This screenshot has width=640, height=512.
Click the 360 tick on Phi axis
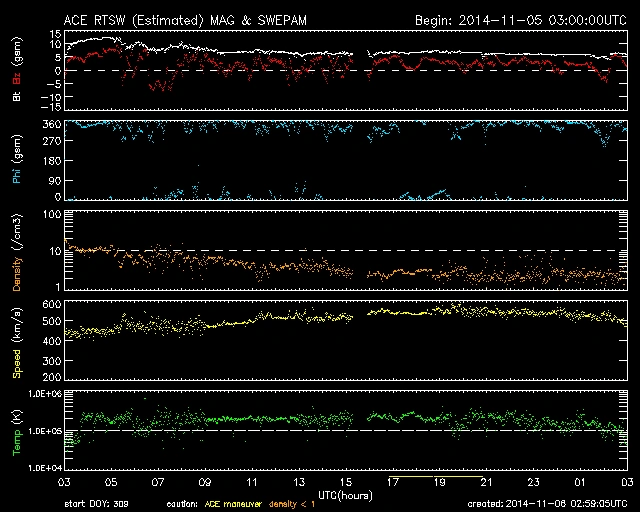pyautogui.click(x=48, y=124)
